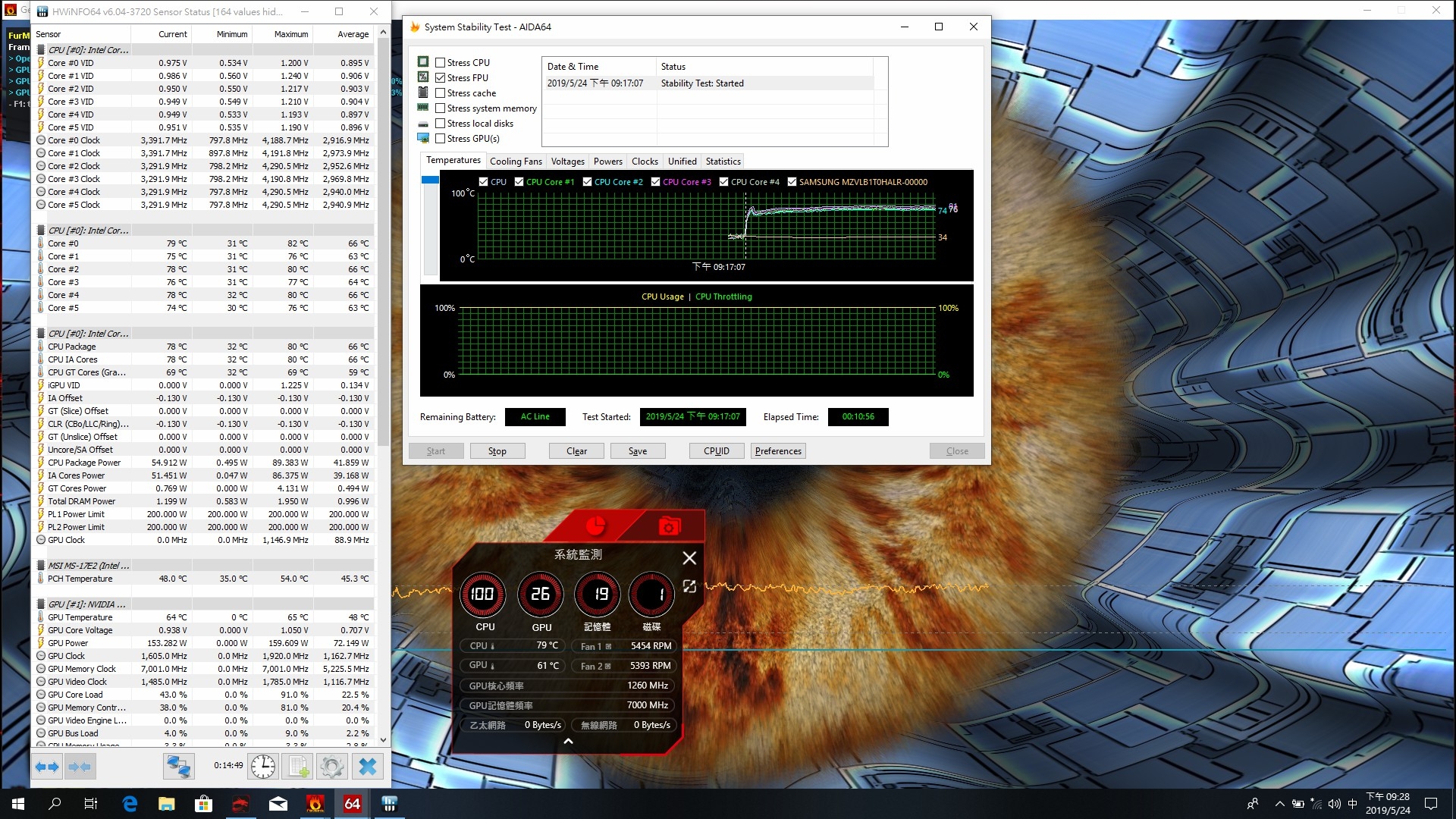Uncheck Stress FPU checkbox
This screenshot has height=819, width=1456.
tap(440, 78)
